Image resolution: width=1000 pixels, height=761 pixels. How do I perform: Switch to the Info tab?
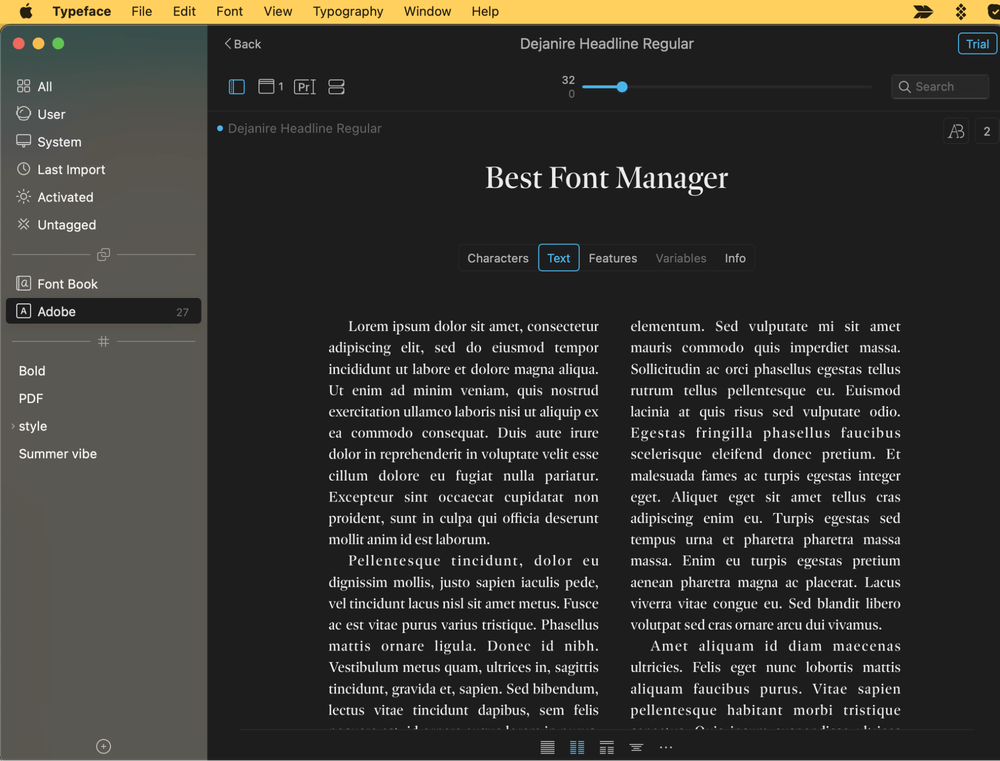(735, 258)
